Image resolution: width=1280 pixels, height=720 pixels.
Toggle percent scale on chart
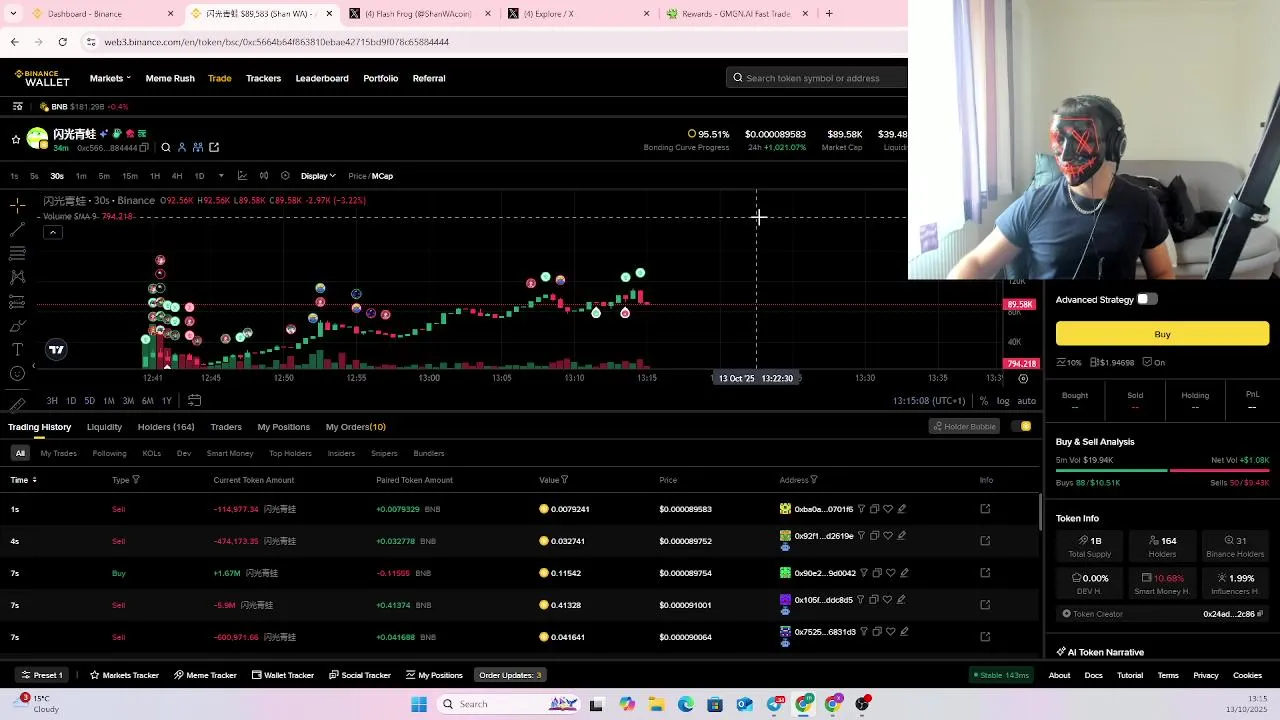(984, 401)
